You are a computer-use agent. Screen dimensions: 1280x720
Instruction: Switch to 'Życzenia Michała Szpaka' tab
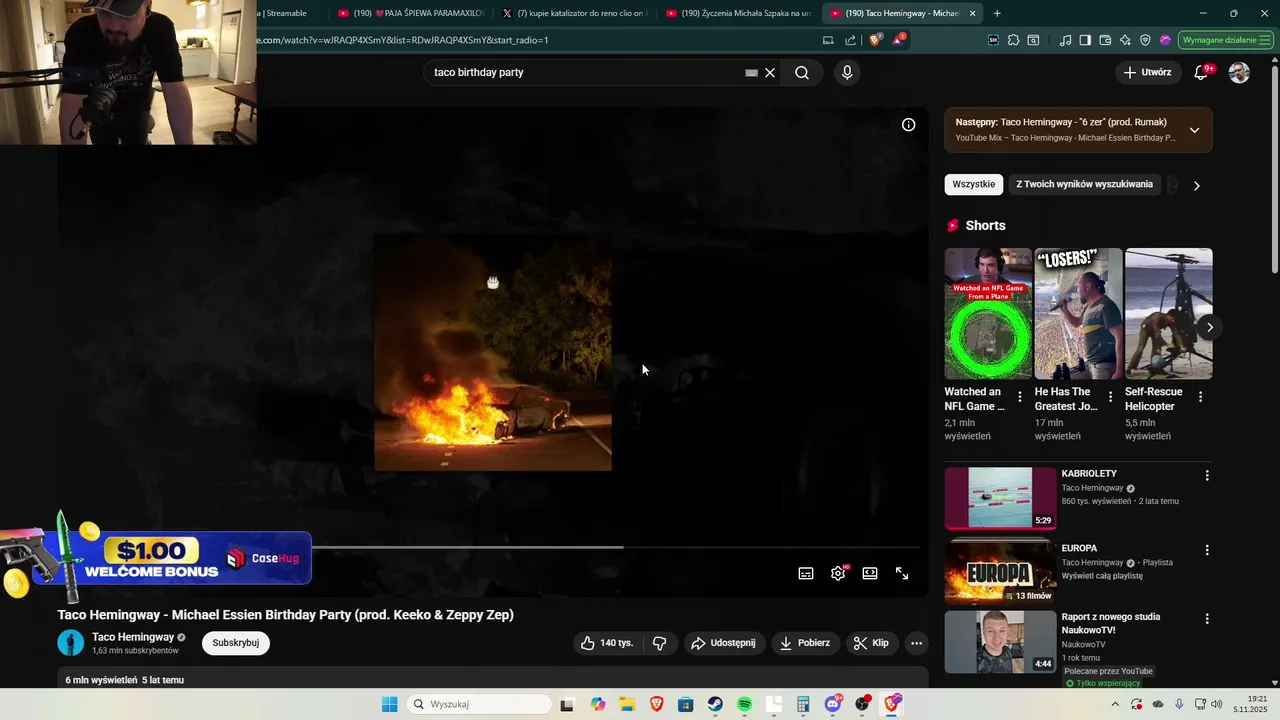[x=738, y=13]
